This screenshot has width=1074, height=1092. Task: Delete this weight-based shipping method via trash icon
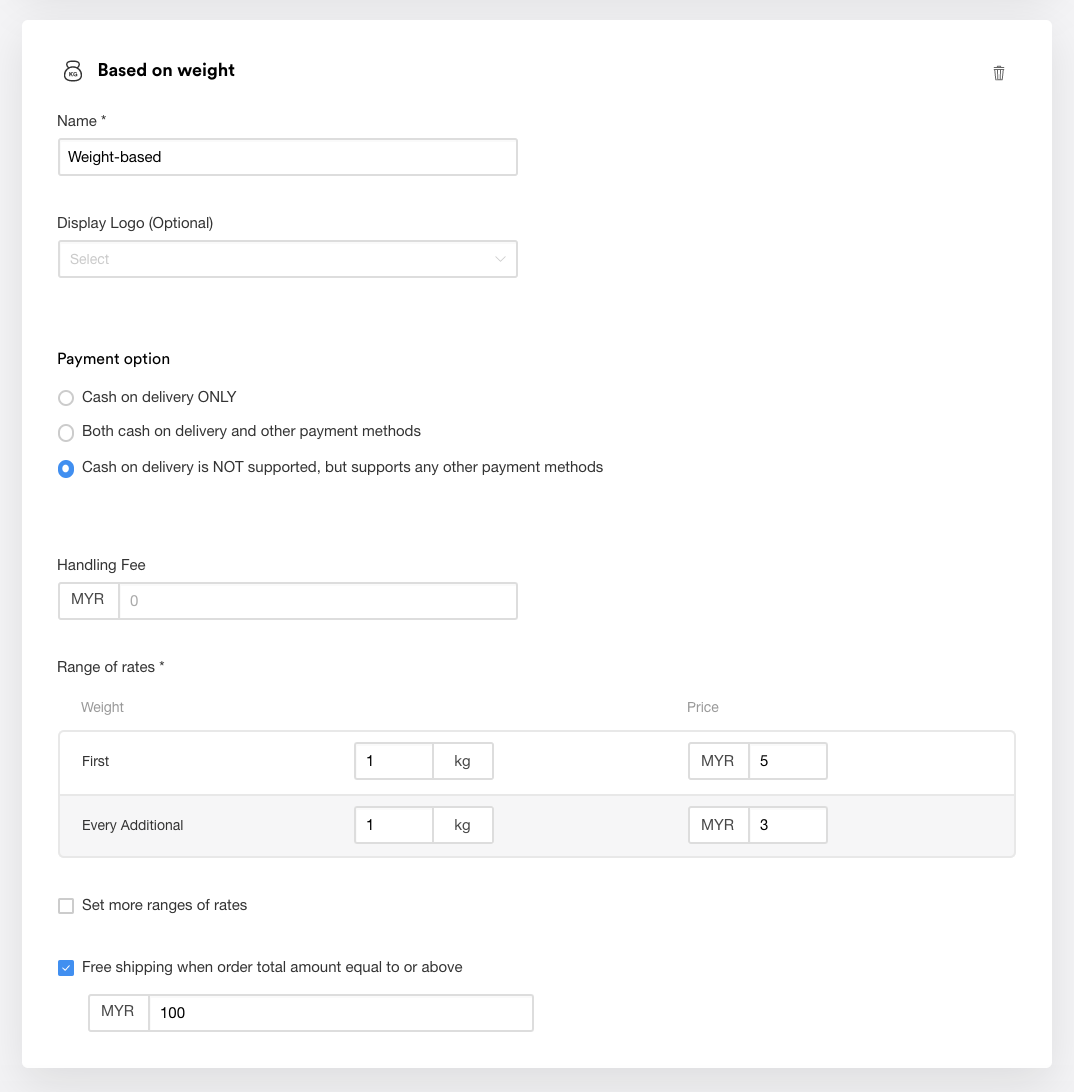click(x=999, y=73)
